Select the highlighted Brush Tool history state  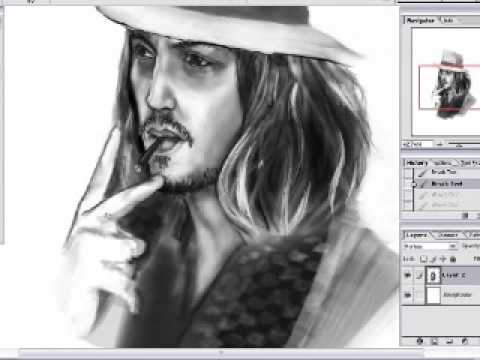tap(447, 184)
